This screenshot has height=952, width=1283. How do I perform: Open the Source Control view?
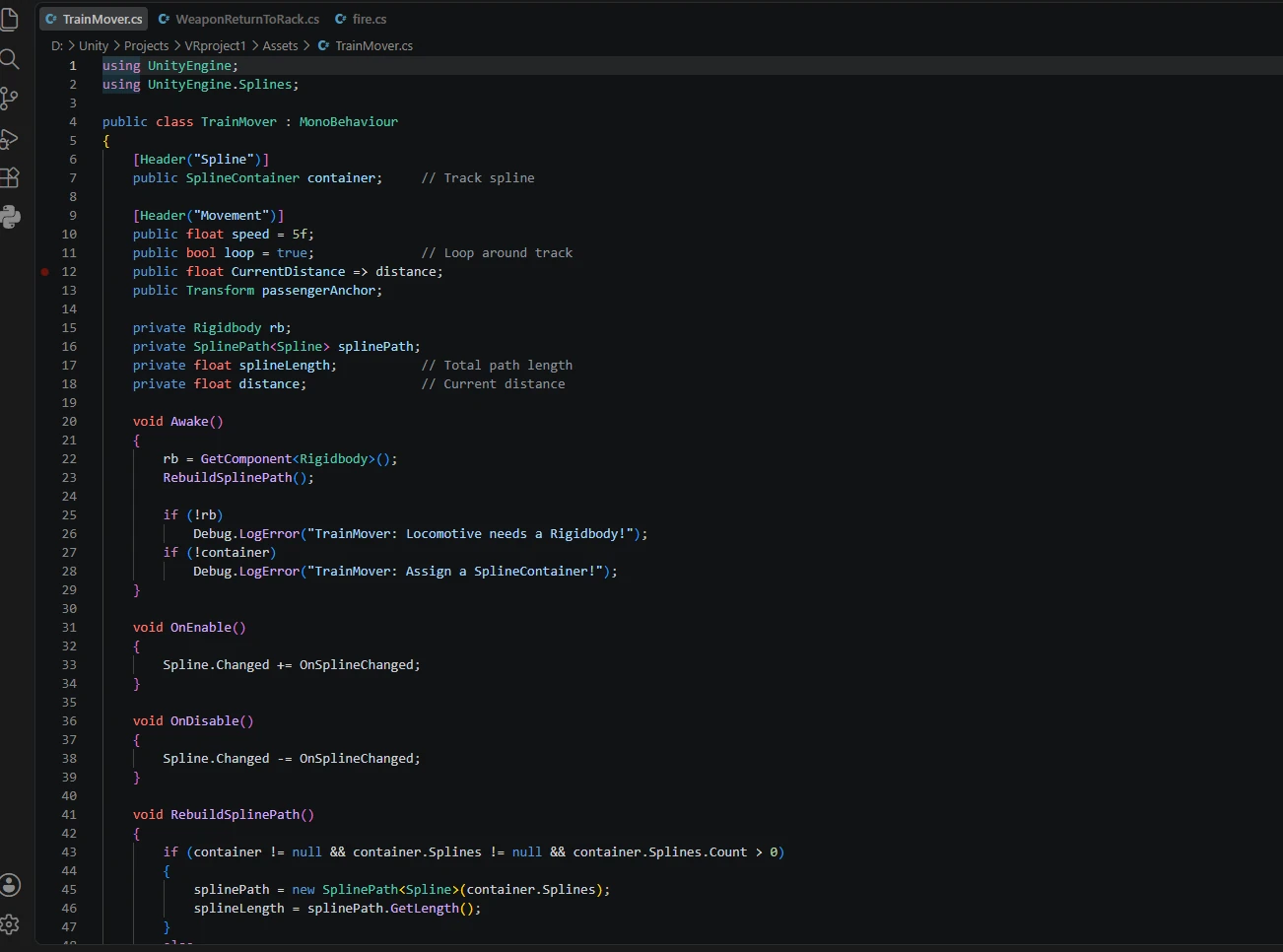click(x=10, y=99)
